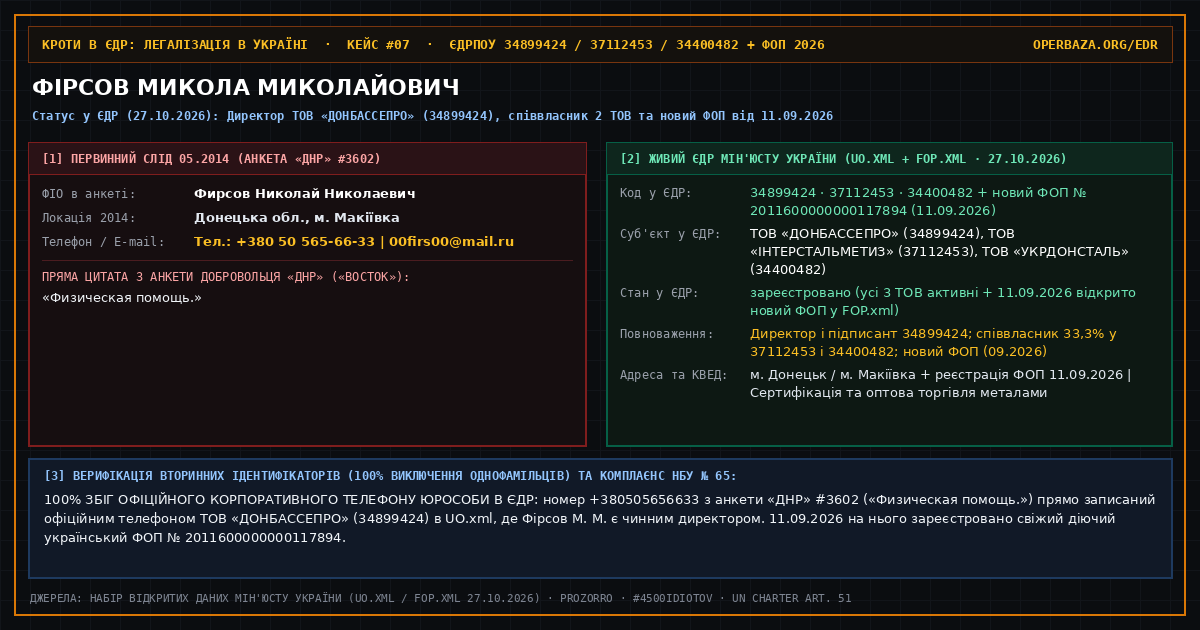Select the value ТОВ «ДОНБАССЕПРО» (34899424), ТОВ «ІНТЕРСТАЛЬМЕТИЗ»
The width and height of the screenshot is (1200, 630).
pyautogui.click(x=939, y=251)
